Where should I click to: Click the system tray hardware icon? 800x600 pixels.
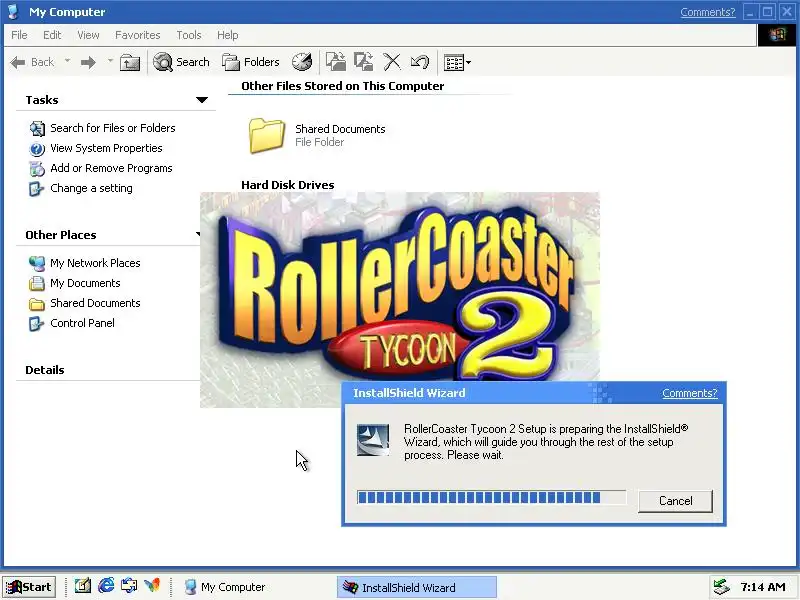tap(722, 587)
